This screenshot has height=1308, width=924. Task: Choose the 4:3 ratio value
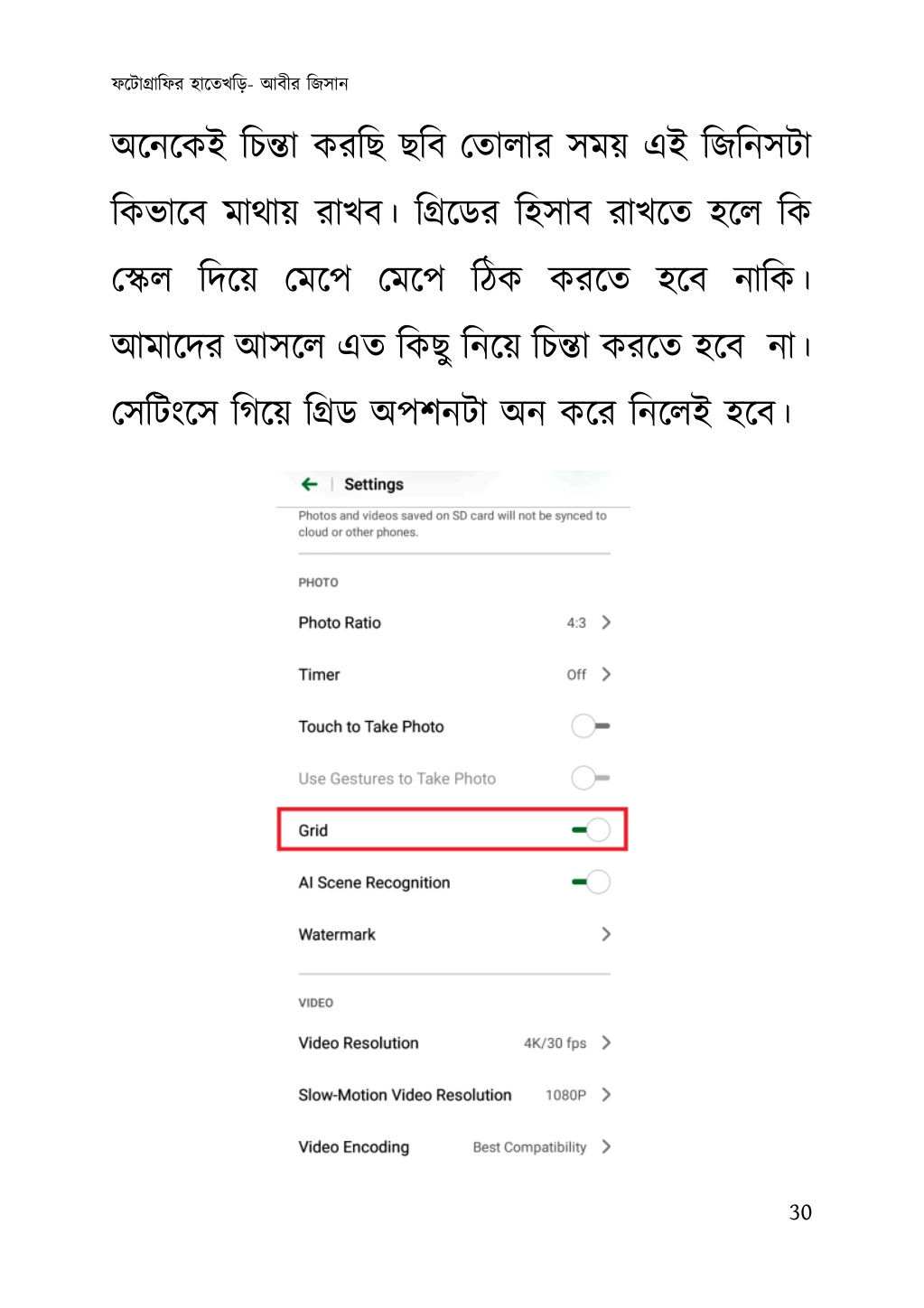coord(576,622)
